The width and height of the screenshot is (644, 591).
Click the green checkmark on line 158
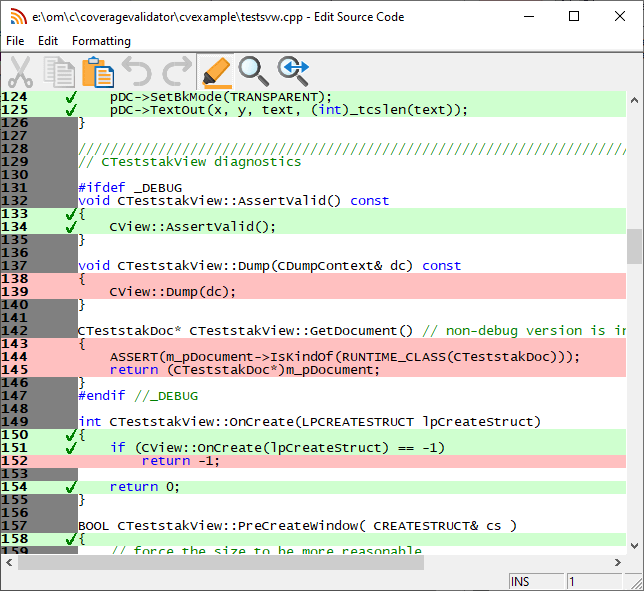pyautogui.click(x=71, y=539)
